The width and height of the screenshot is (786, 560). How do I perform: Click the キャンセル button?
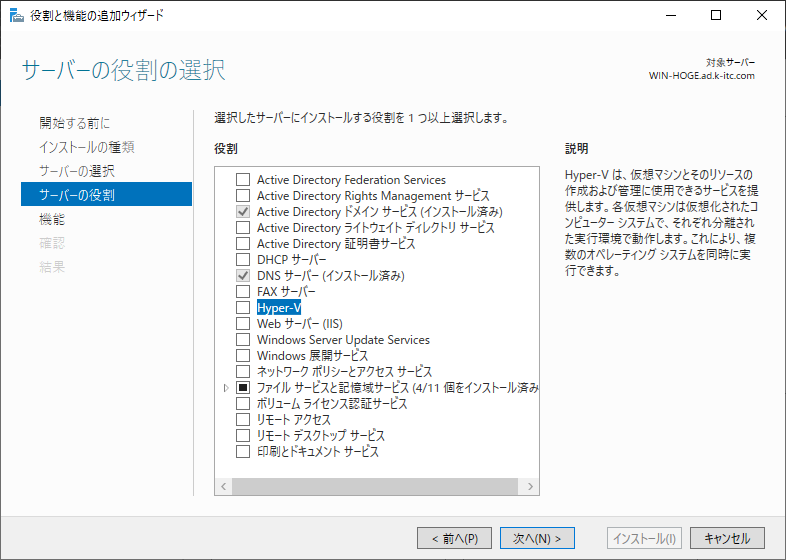727,538
